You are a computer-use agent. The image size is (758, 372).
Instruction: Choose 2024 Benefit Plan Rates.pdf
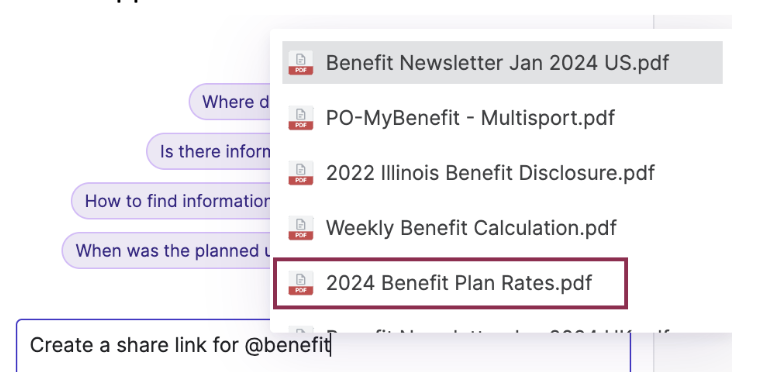[451, 283]
